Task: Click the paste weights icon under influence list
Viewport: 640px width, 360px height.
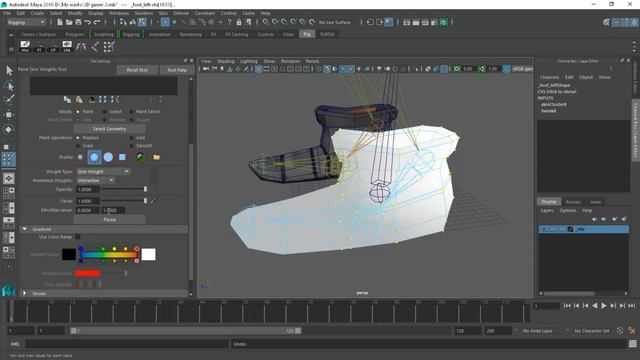Action: [79, 99]
